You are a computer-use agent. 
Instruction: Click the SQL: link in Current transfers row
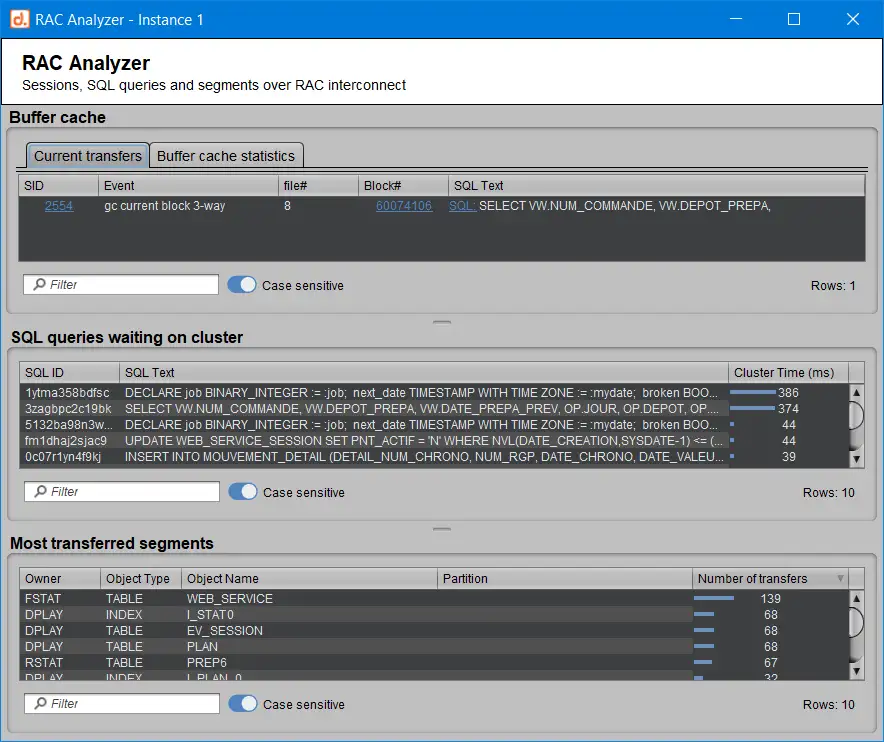coord(462,206)
